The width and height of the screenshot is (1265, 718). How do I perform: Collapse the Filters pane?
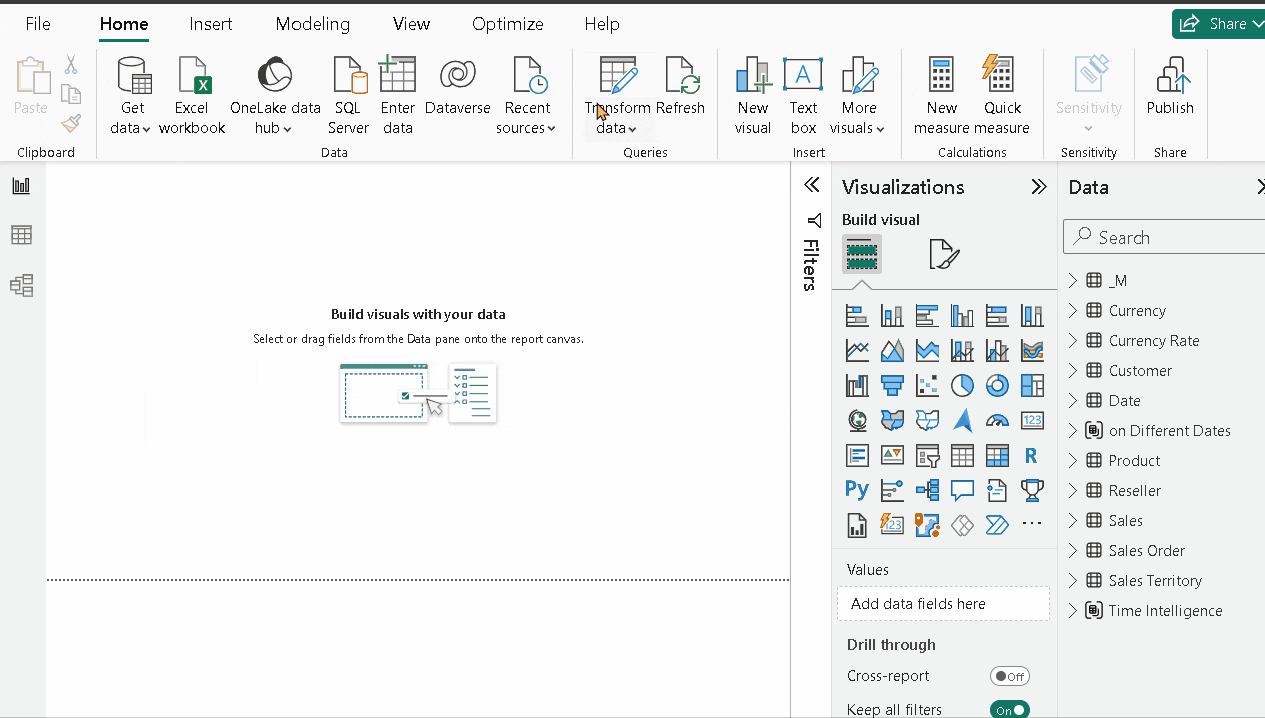tap(812, 185)
